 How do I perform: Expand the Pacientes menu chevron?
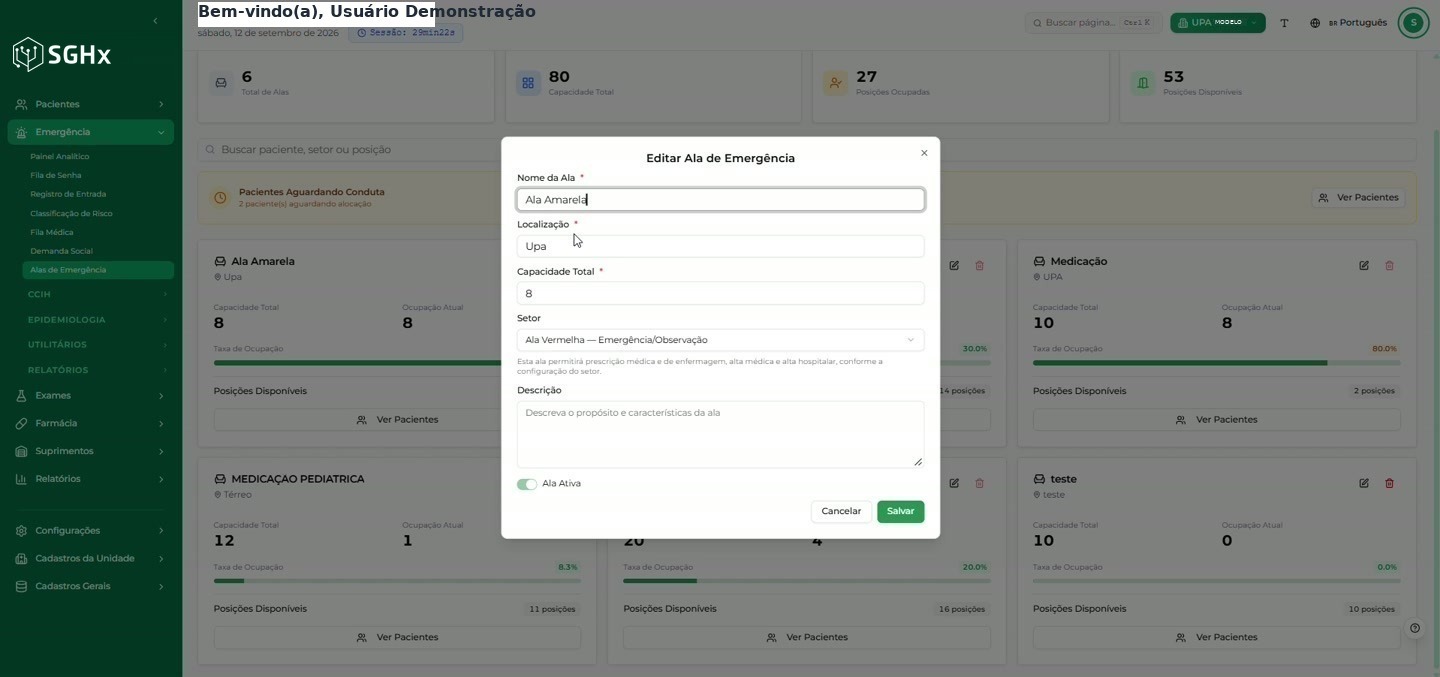tap(161, 104)
